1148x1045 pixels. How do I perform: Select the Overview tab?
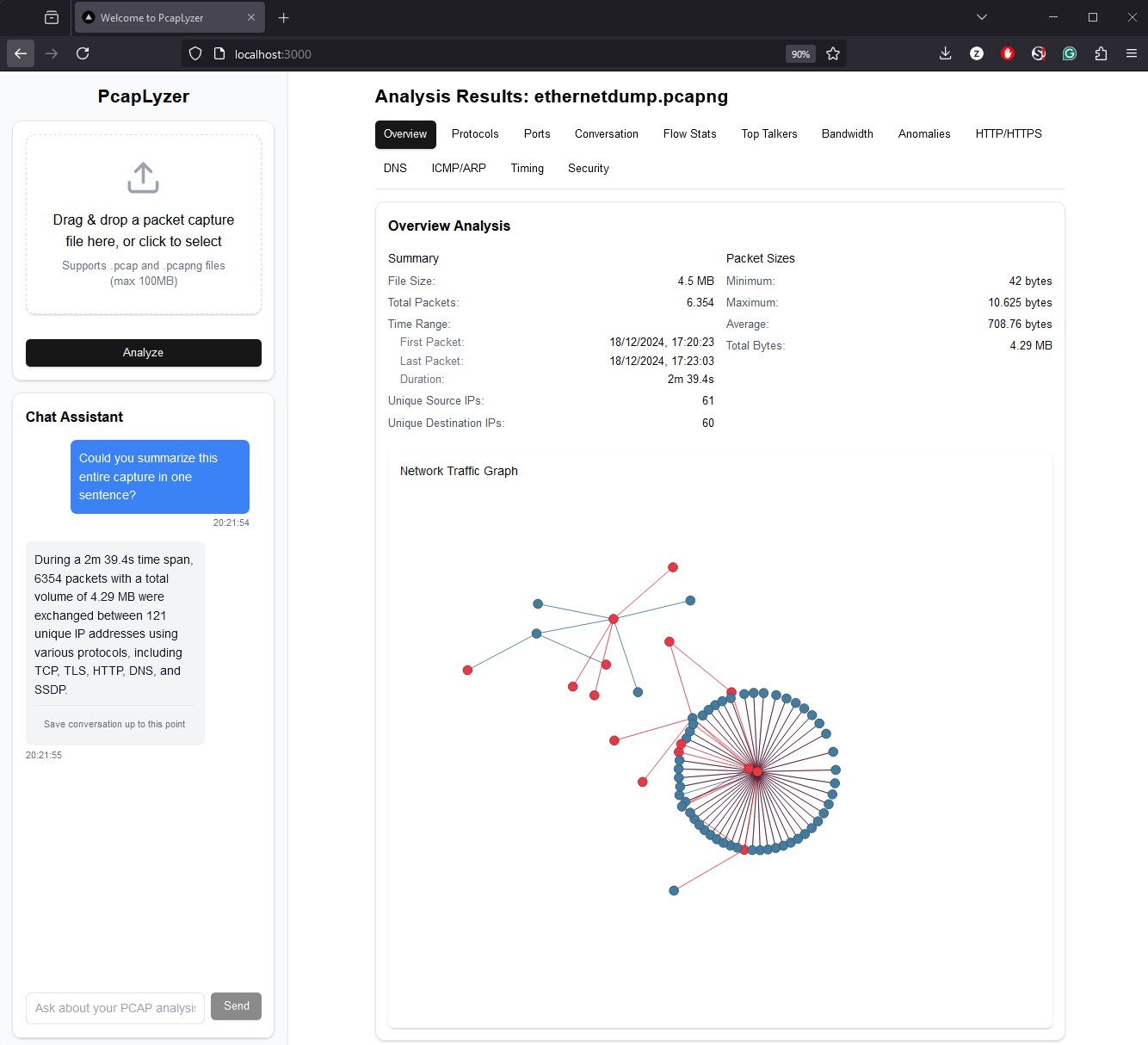(405, 134)
